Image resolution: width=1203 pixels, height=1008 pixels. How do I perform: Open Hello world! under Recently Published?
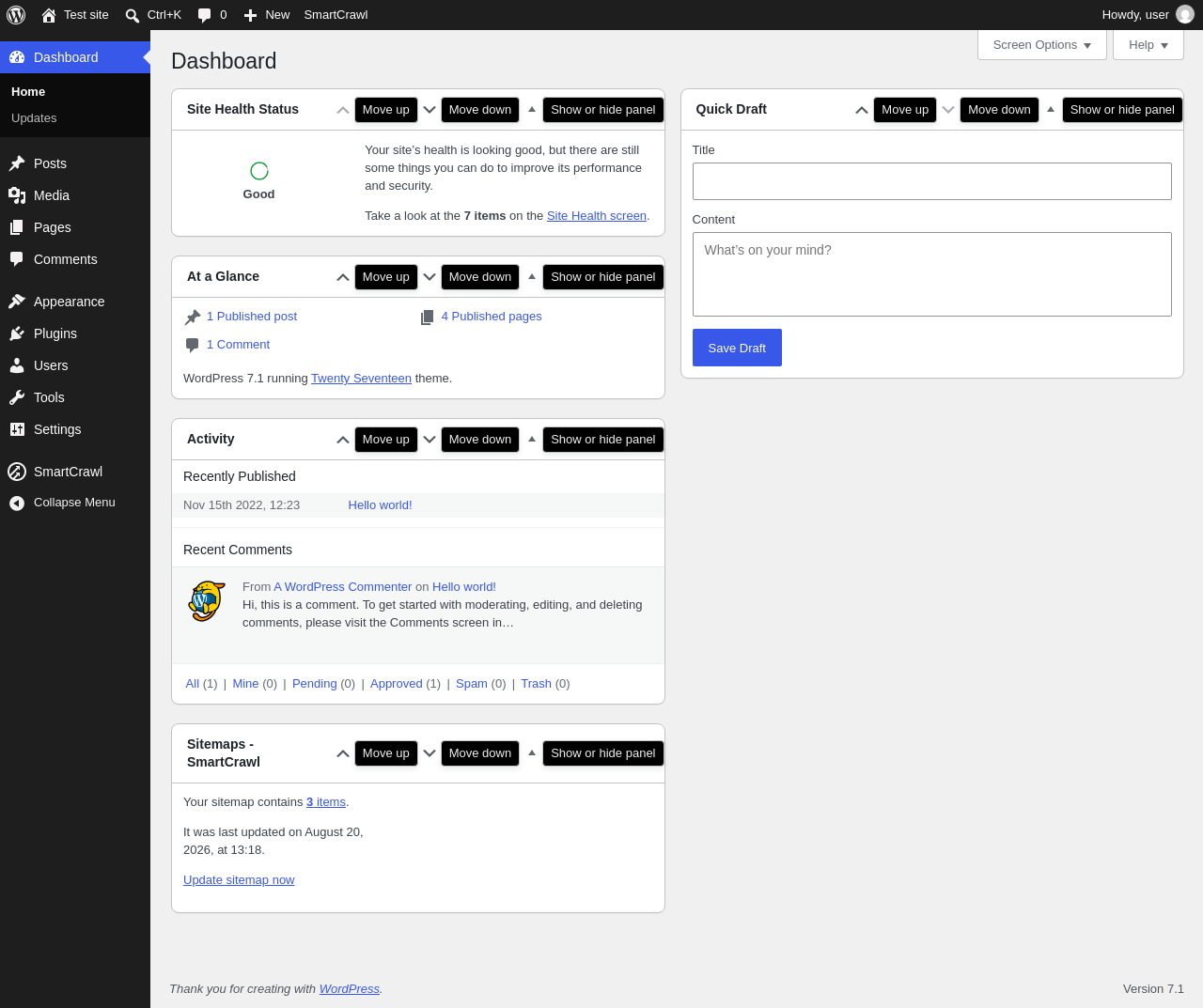coord(380,505)
